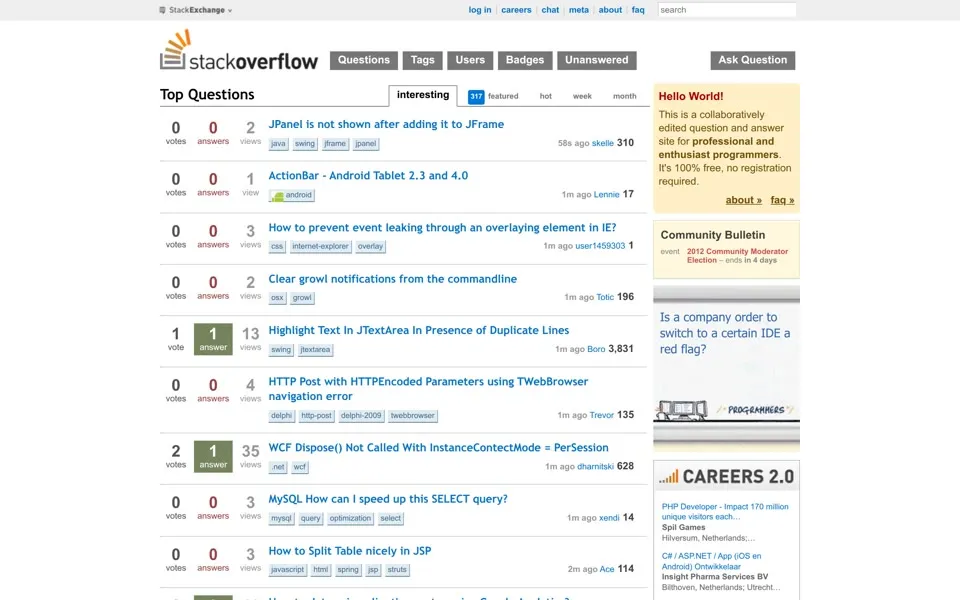Open the Questions nav tab

(364, 60)
